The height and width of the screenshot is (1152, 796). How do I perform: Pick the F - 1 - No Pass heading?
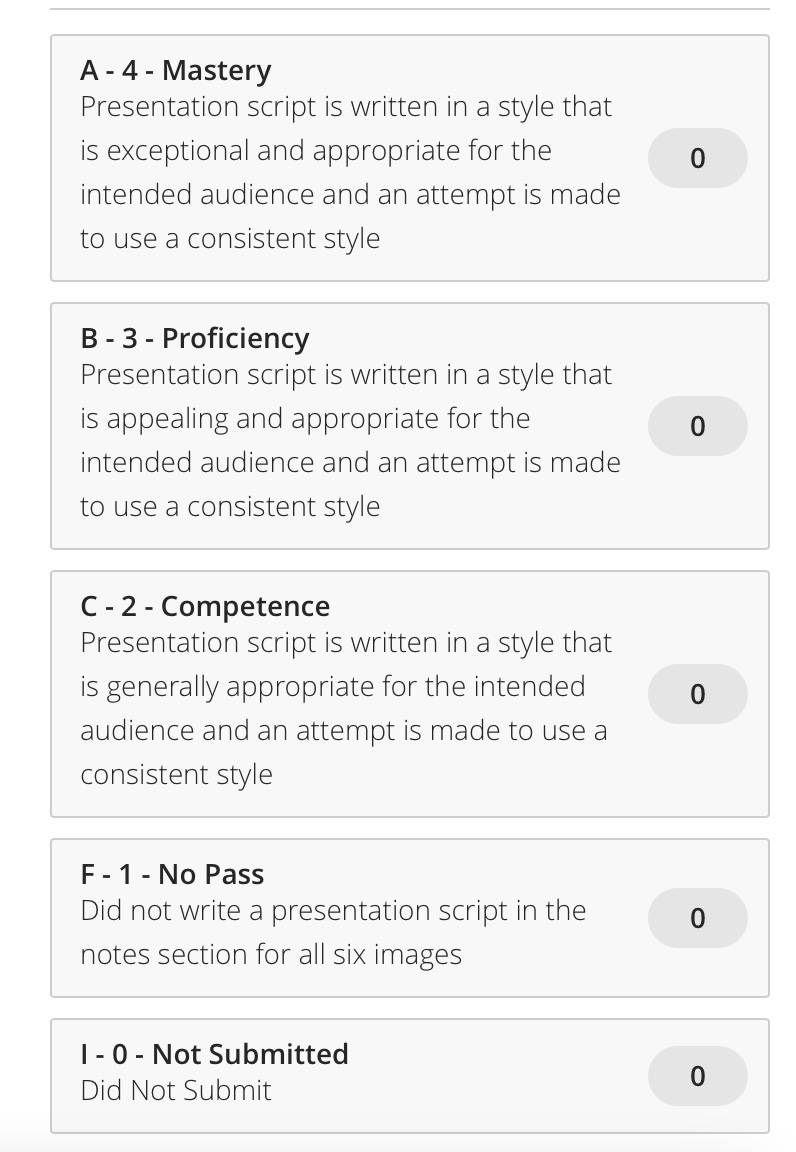pos(172,874)
